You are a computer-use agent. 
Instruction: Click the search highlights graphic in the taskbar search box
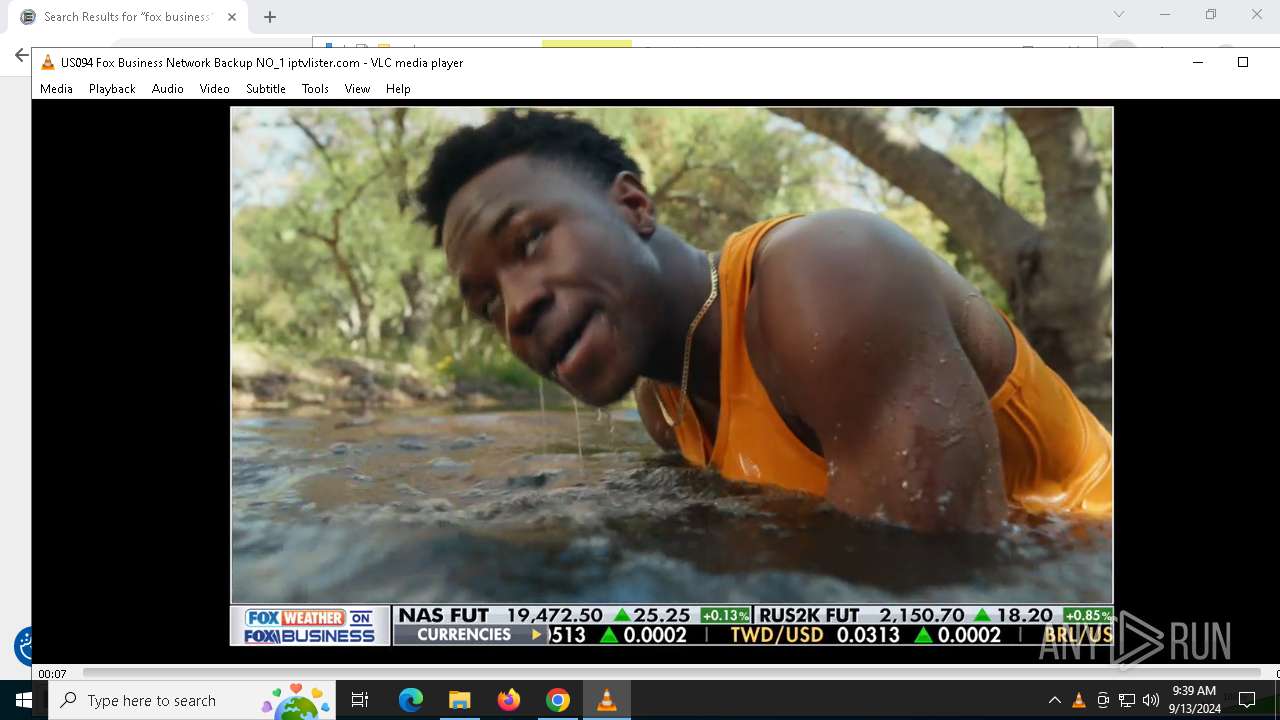[x=295, y=701]
